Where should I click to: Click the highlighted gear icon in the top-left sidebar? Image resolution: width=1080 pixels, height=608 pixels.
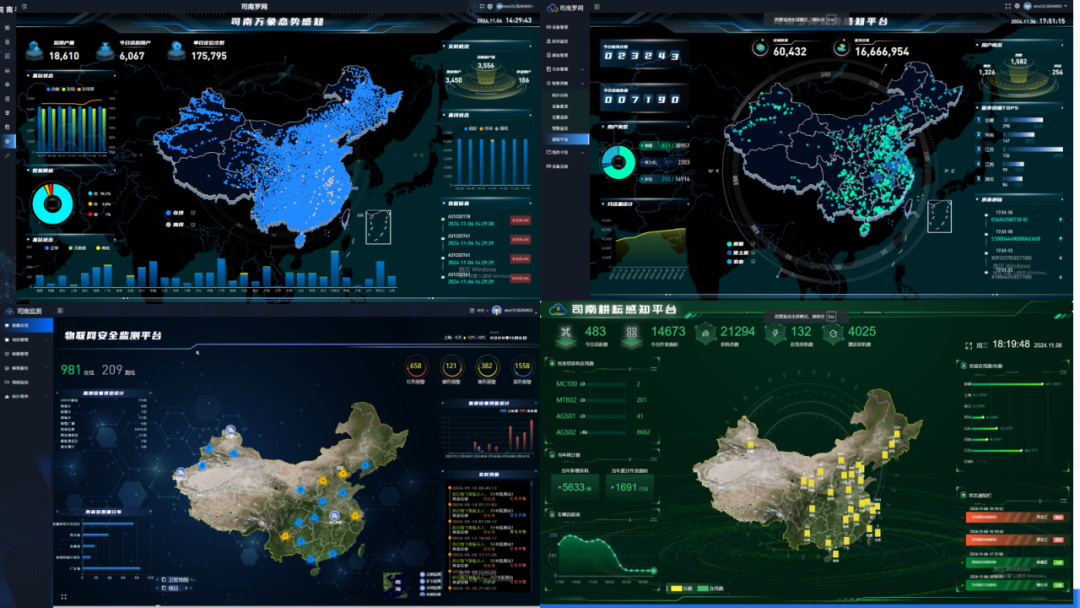click(7, 141)
